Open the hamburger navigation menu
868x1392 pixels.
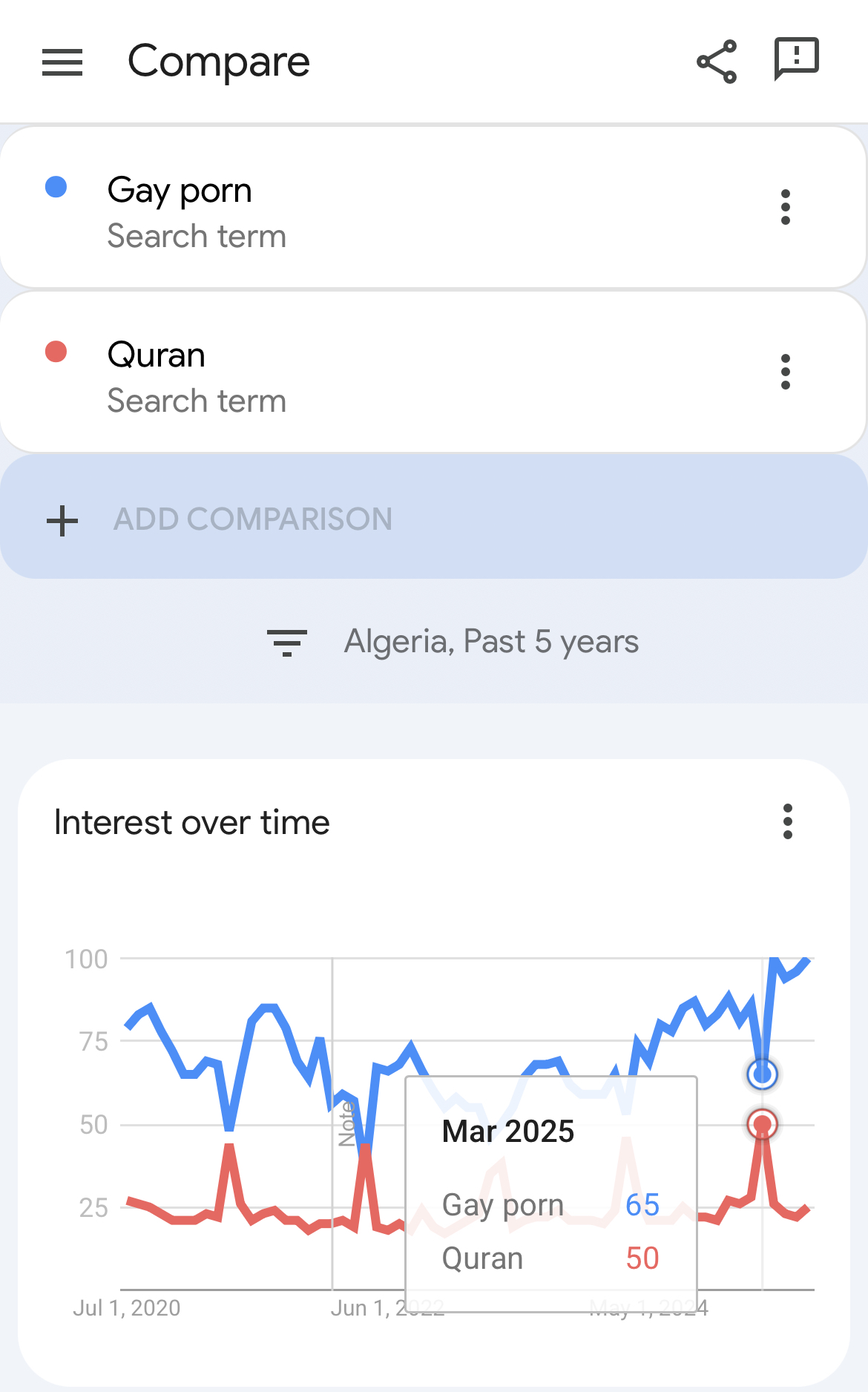coord(62,62)
